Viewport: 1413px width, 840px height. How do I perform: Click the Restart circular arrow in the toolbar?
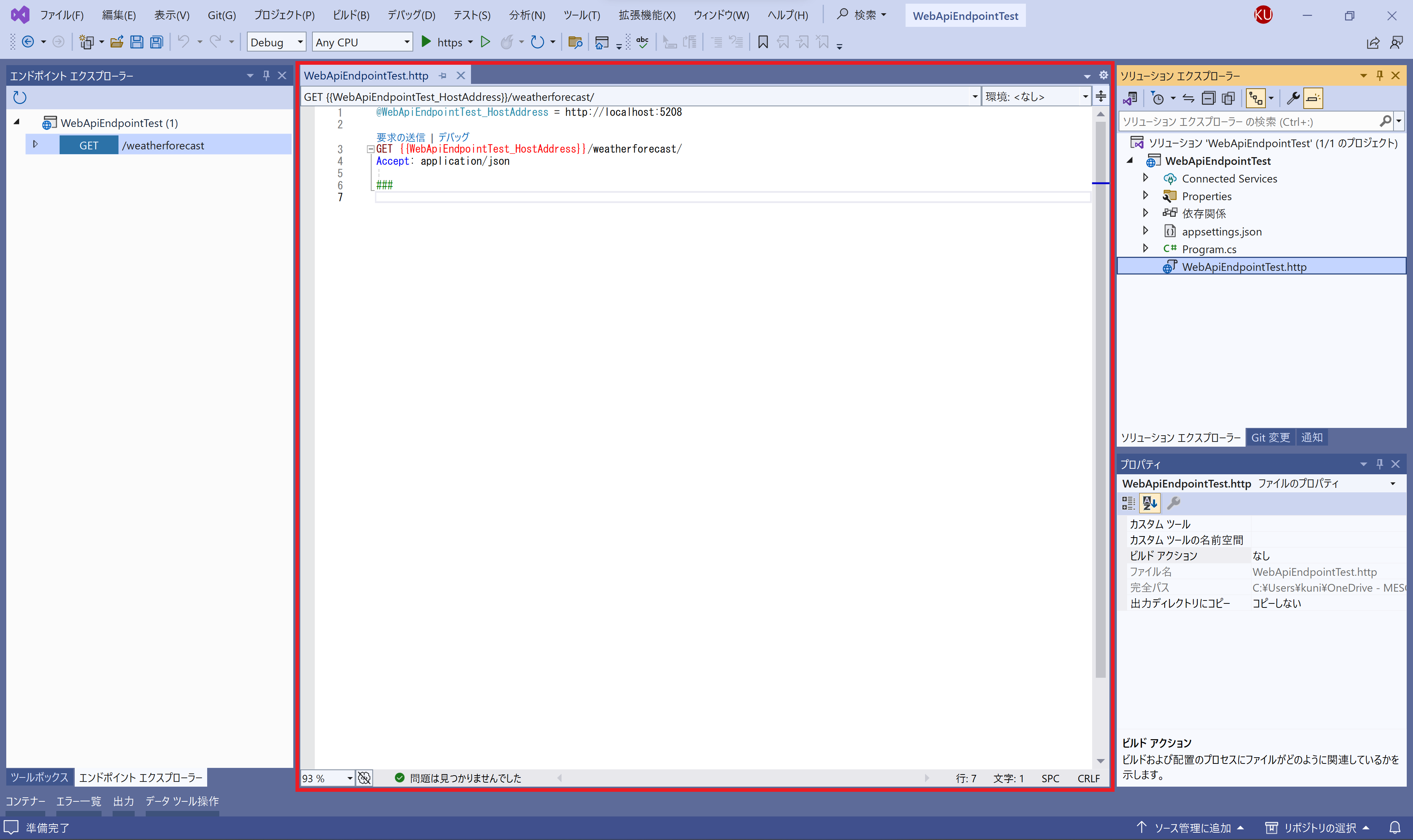pyautogui.click(x=536, y=42)
